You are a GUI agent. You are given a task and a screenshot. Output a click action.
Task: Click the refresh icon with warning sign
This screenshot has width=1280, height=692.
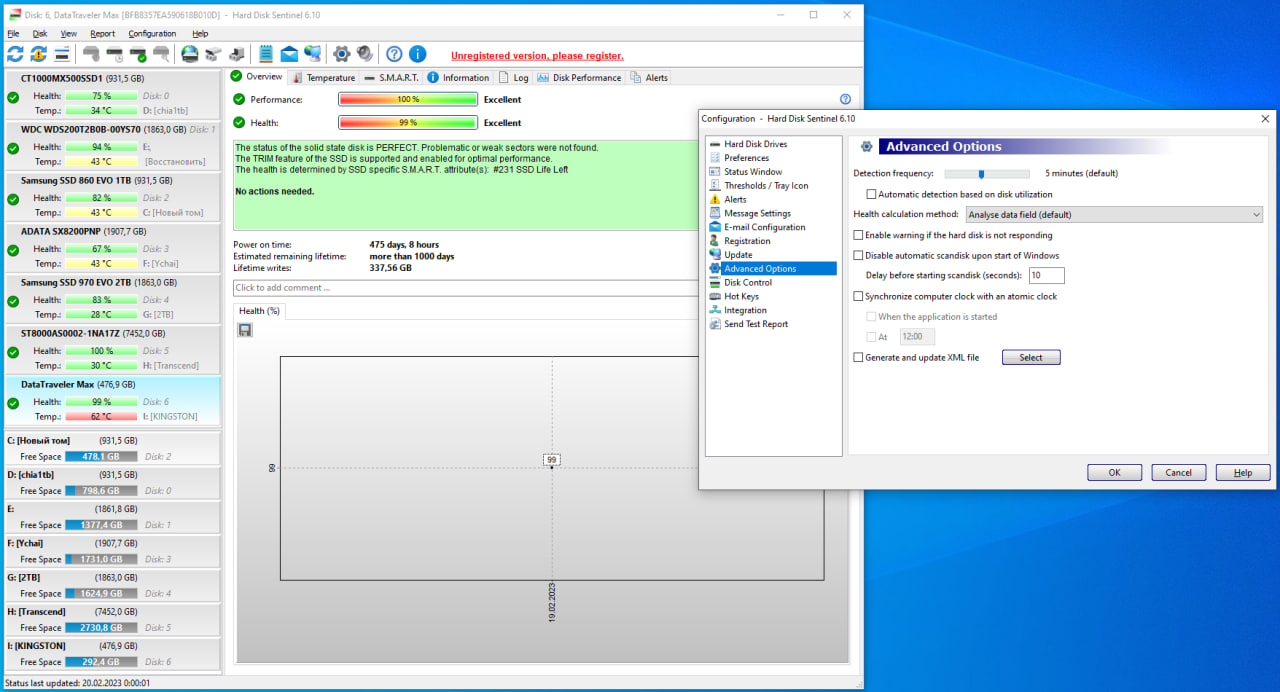tap(38, 54)
